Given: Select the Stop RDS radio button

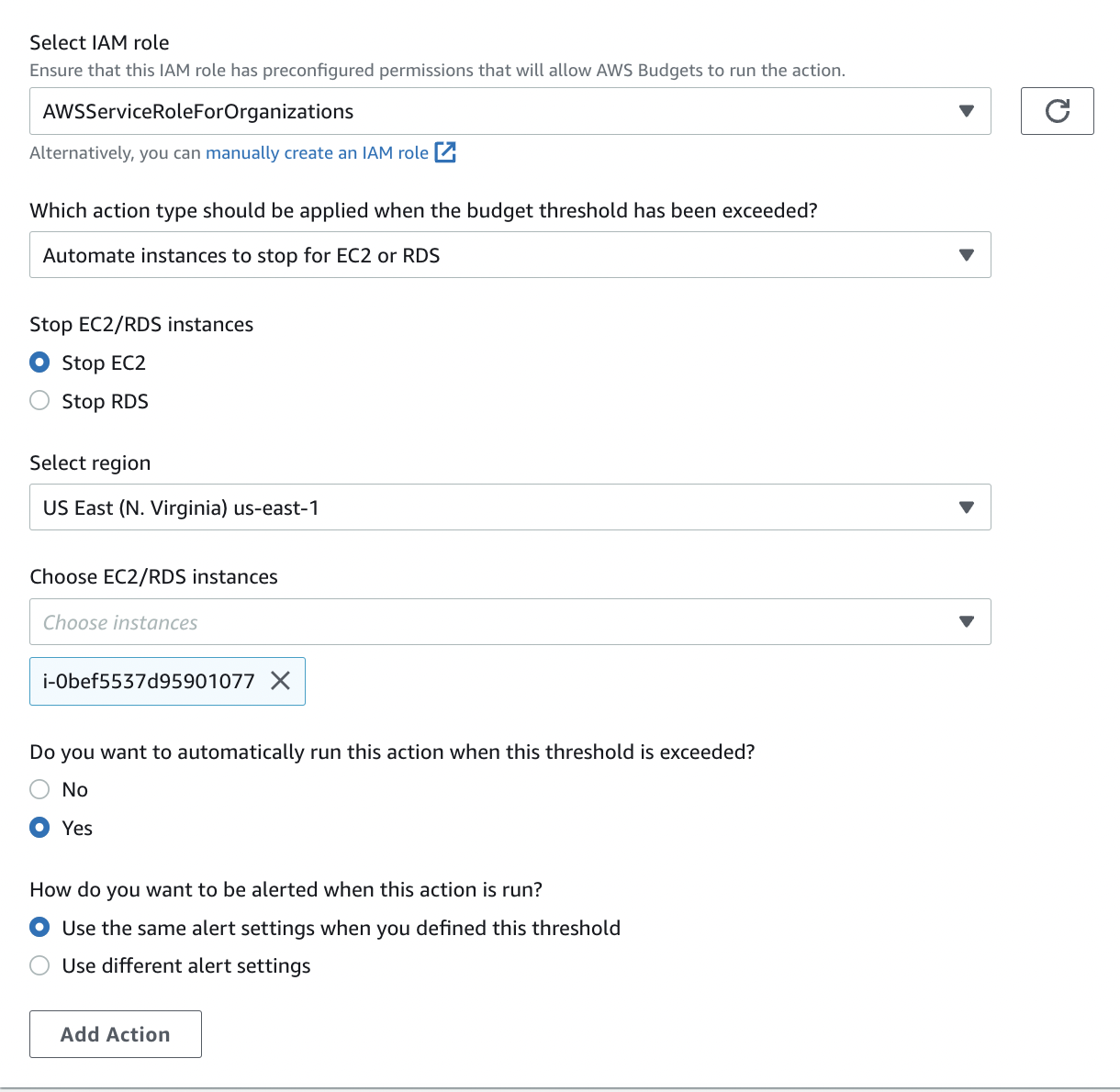Looking at the screenshot, I should point(39,401).
